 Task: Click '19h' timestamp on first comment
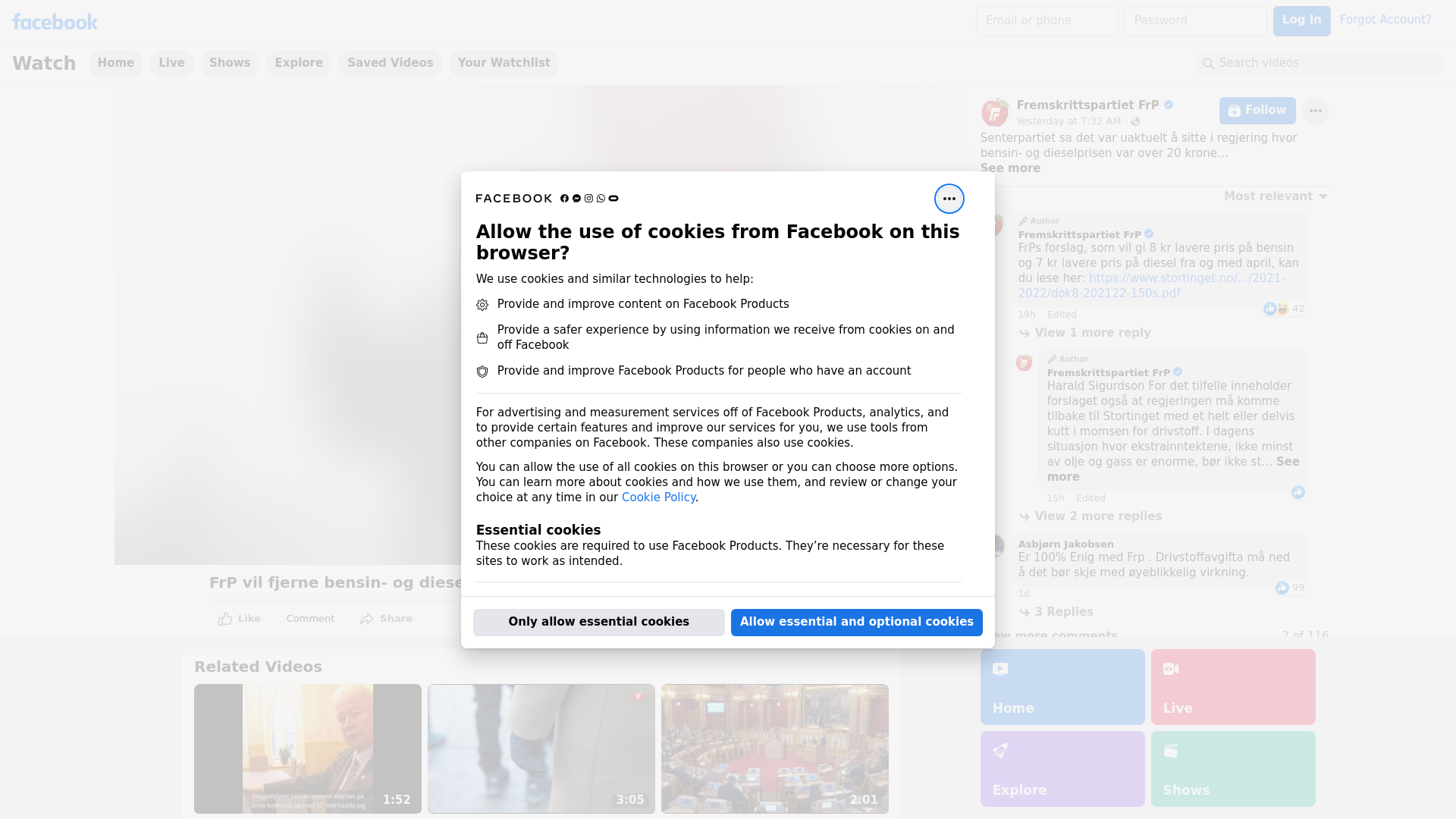click(x=1027, y=315)
